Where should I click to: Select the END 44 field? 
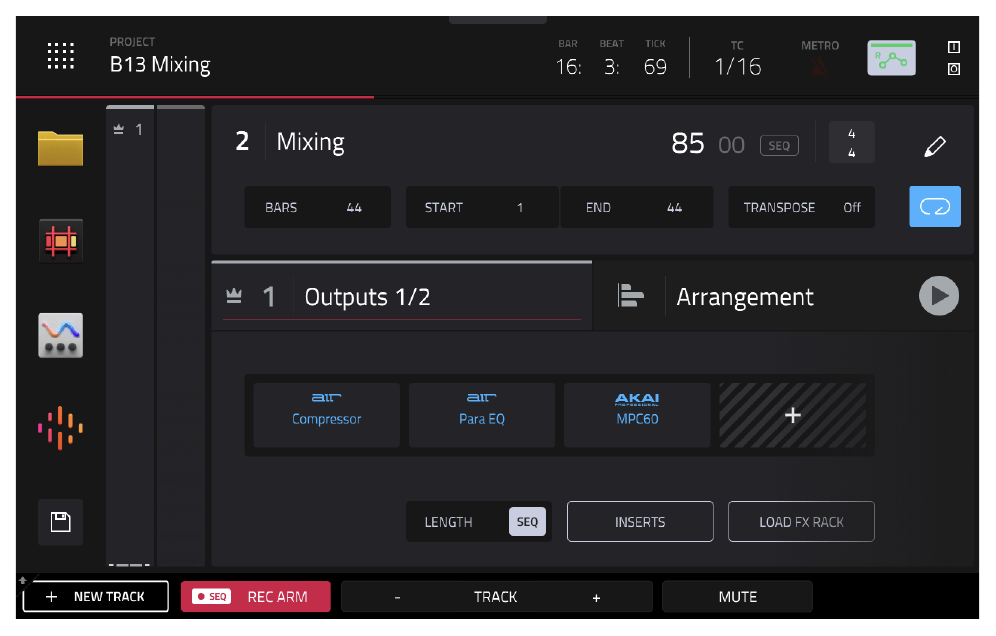[x=636, y=207]
